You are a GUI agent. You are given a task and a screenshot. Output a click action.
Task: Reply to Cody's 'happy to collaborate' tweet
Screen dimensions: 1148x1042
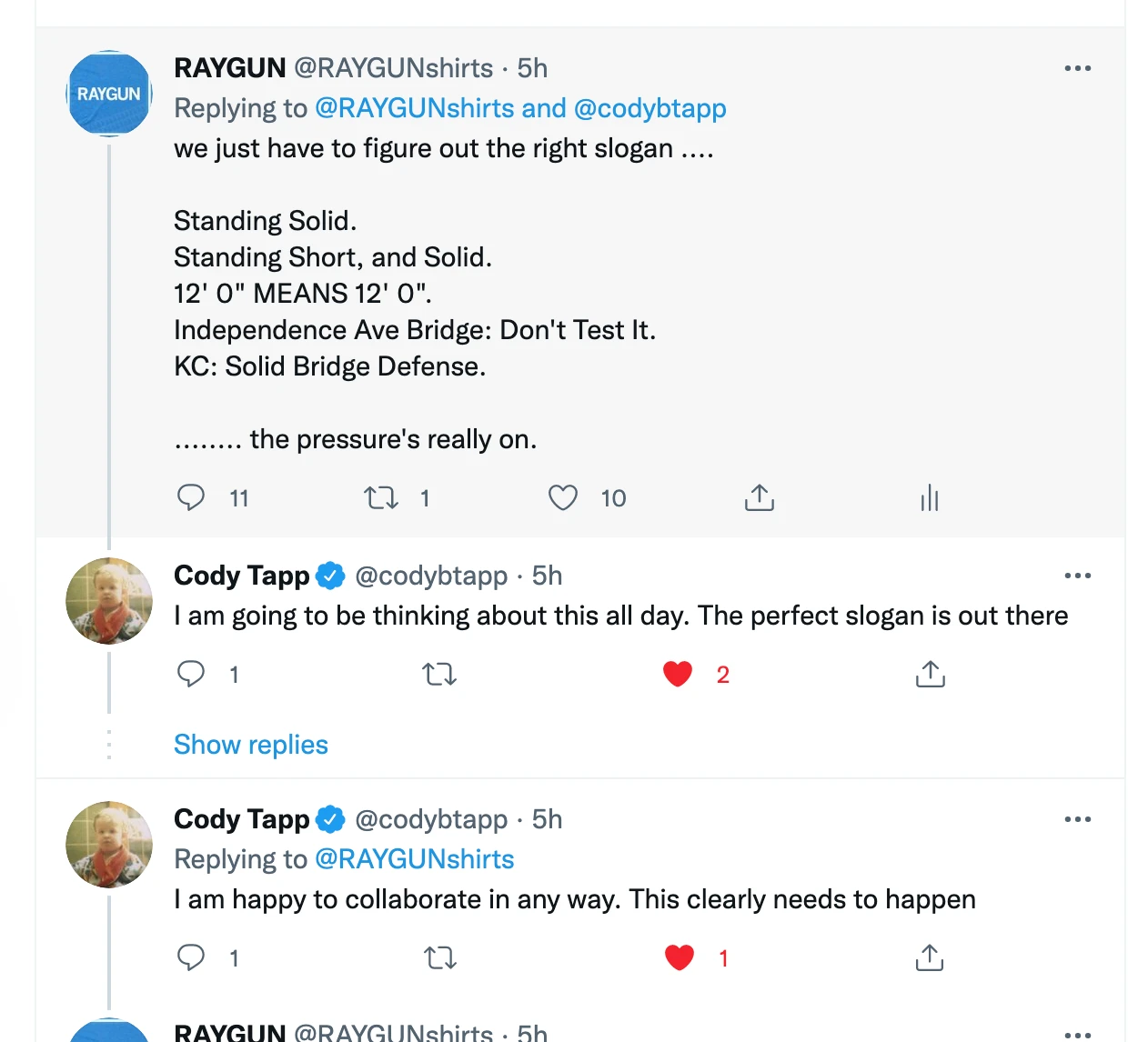tap(191, 957)
